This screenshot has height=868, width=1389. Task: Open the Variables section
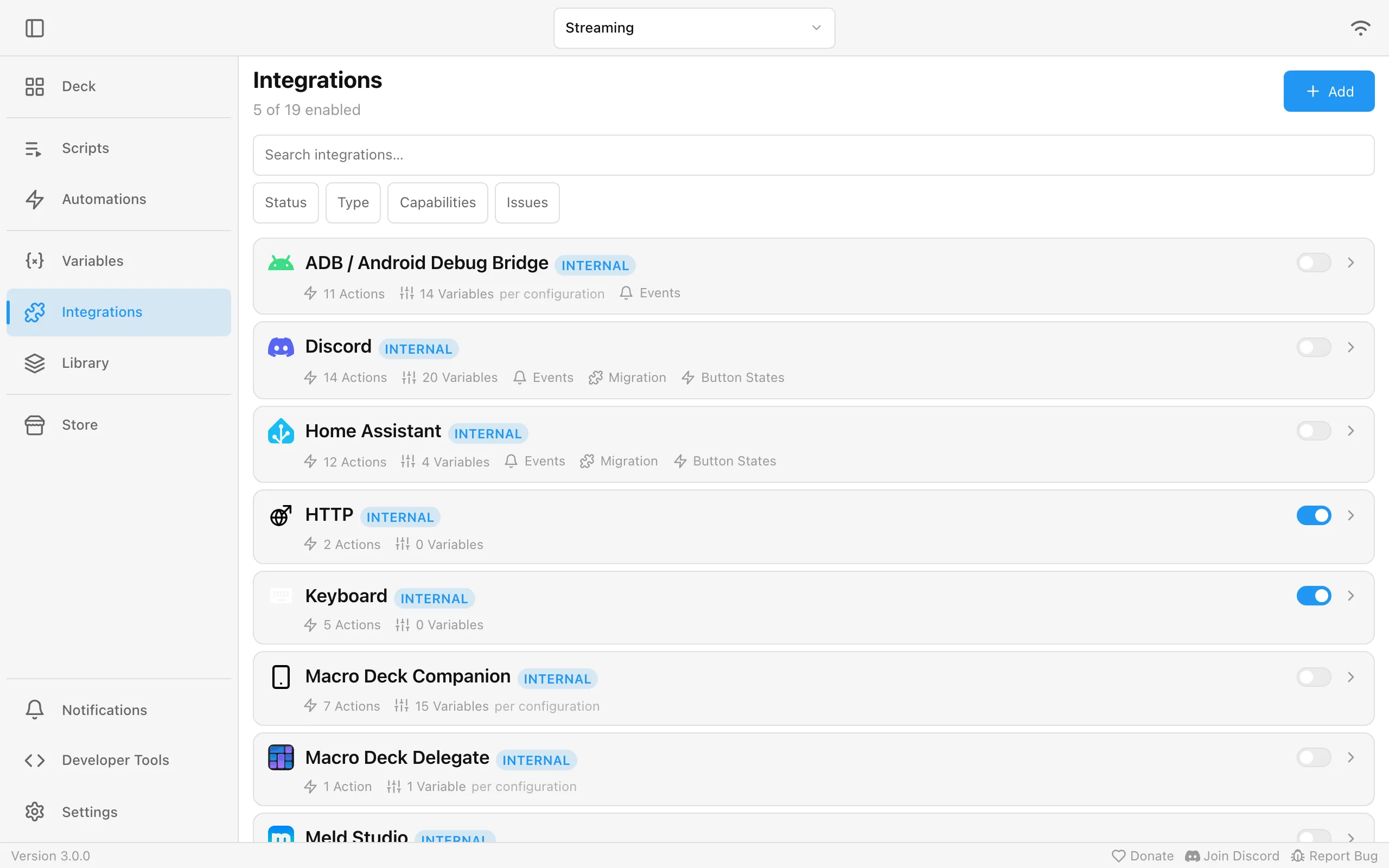(119, 260)
